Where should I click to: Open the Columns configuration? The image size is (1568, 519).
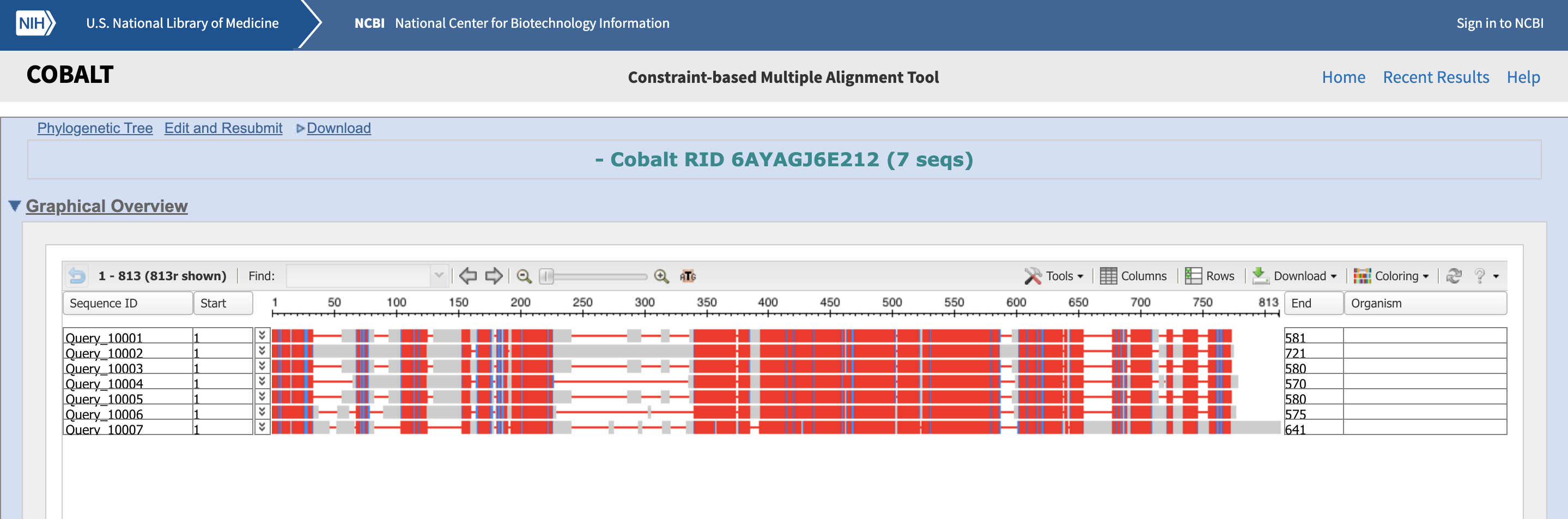pos(1133,276)
